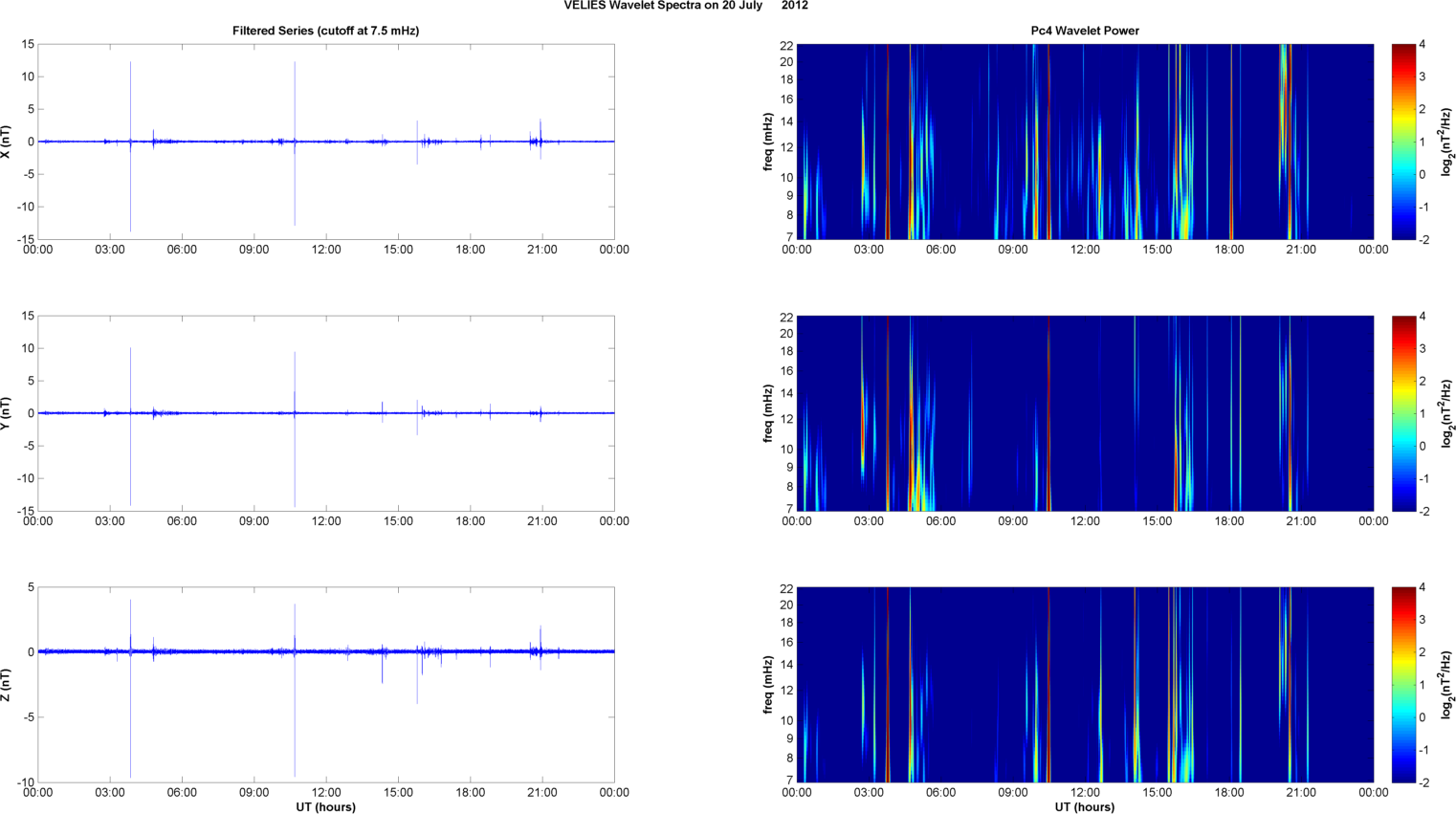Click the X (nT) axis label
Image resolution: width=1456 pixels, height=814 pixels.
pyautogui.click(x=7, y=142)
